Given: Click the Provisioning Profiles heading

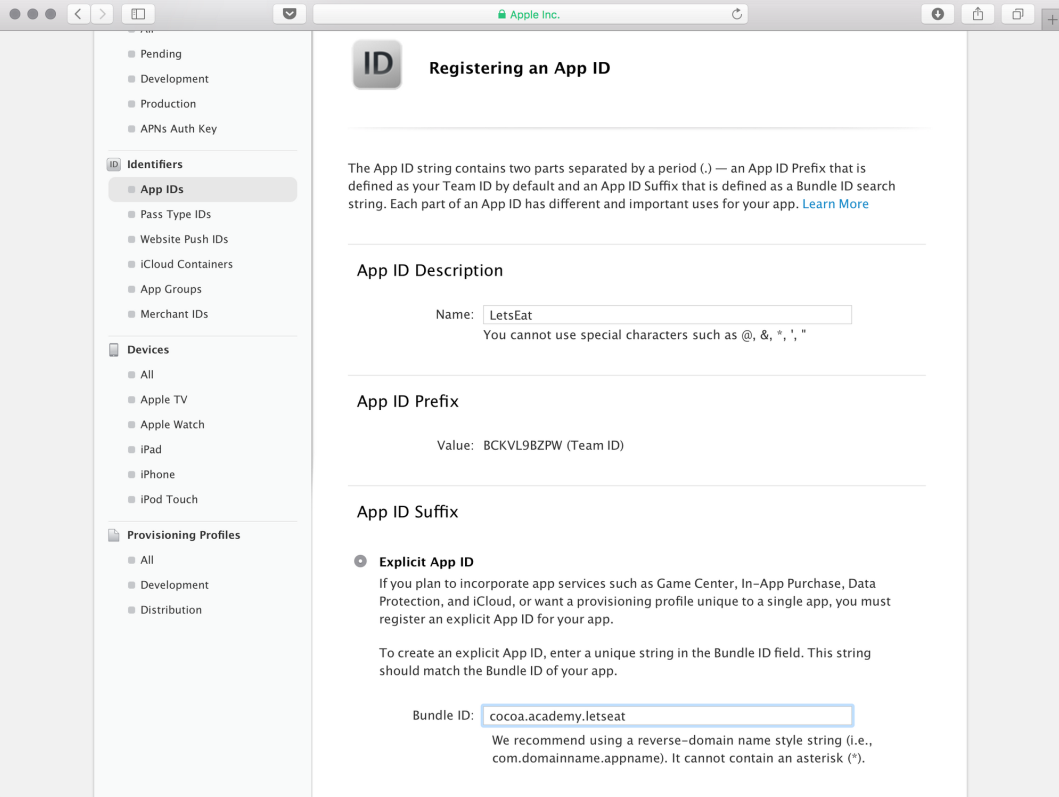Looking at the screenshot, I should coord(184,535).
